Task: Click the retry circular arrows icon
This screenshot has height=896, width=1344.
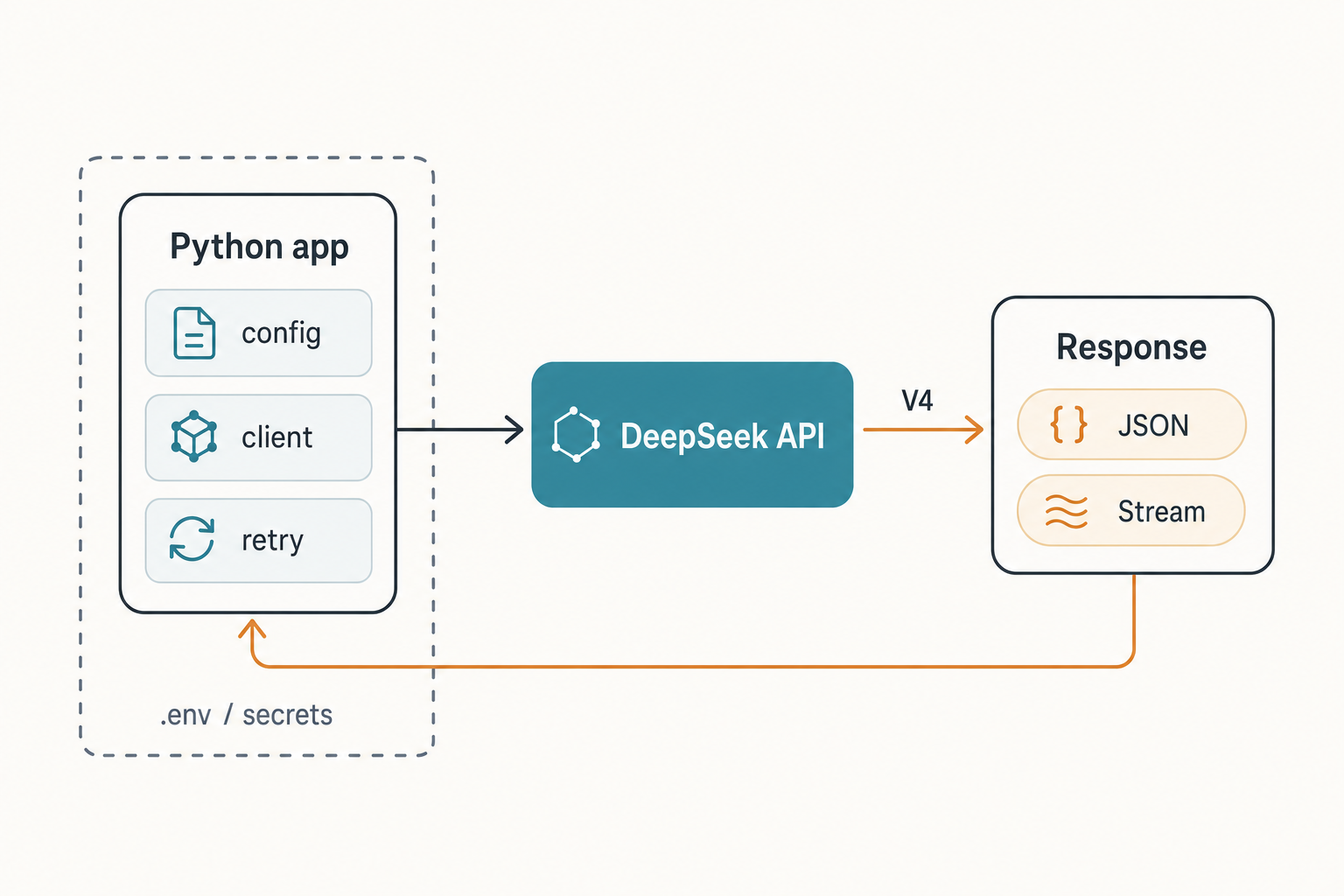Action: pos(192,538)
